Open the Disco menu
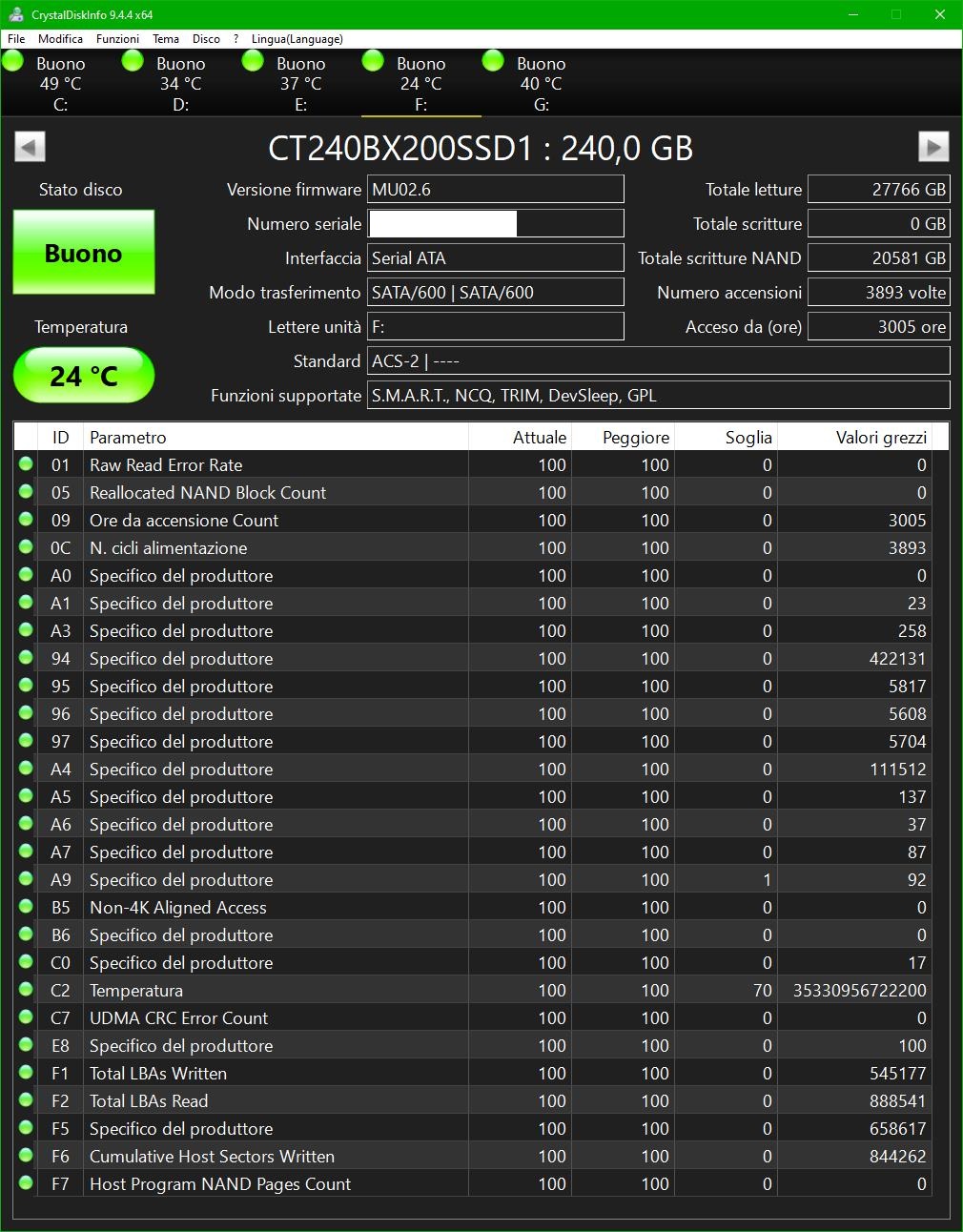The width and height of the screenshot is (963, 1232). 206,39
